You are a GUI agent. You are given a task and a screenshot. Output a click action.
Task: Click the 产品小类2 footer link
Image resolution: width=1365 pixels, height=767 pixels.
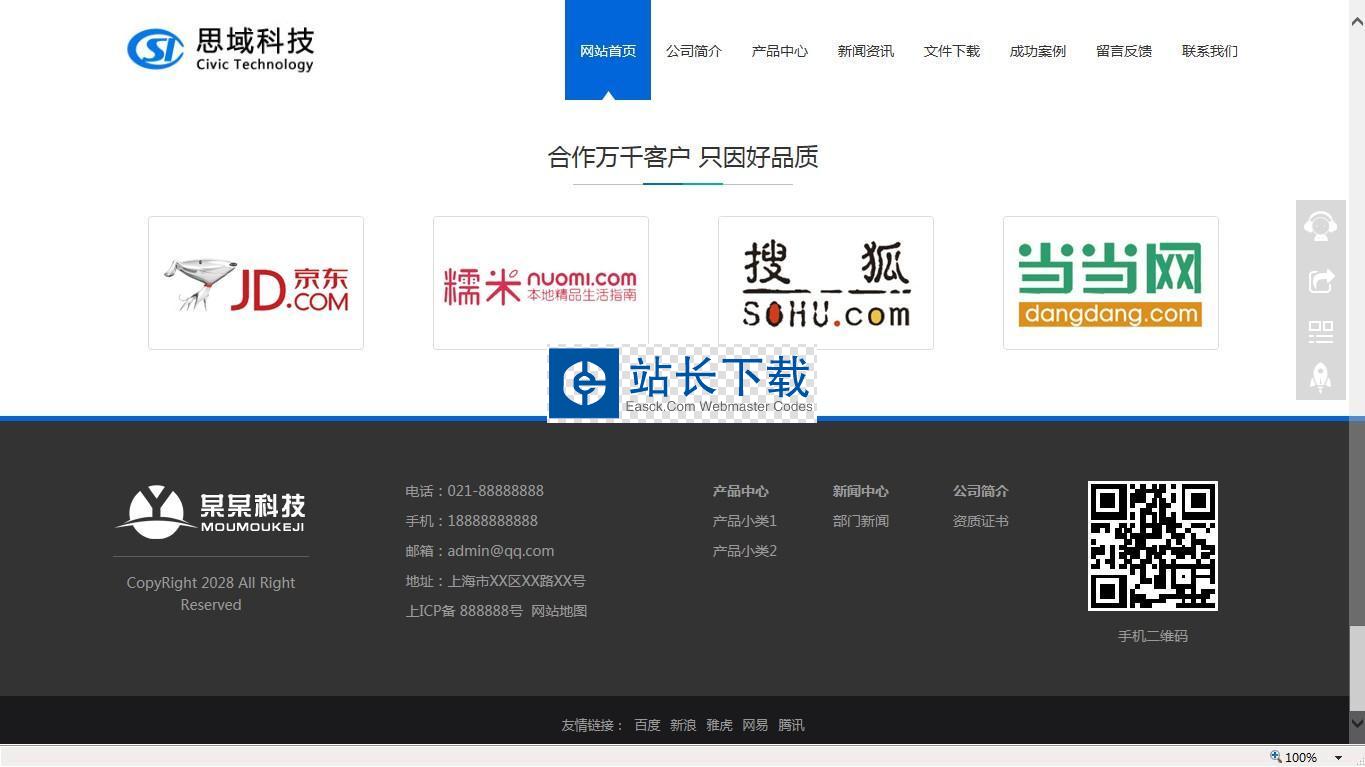pos(745,551)
